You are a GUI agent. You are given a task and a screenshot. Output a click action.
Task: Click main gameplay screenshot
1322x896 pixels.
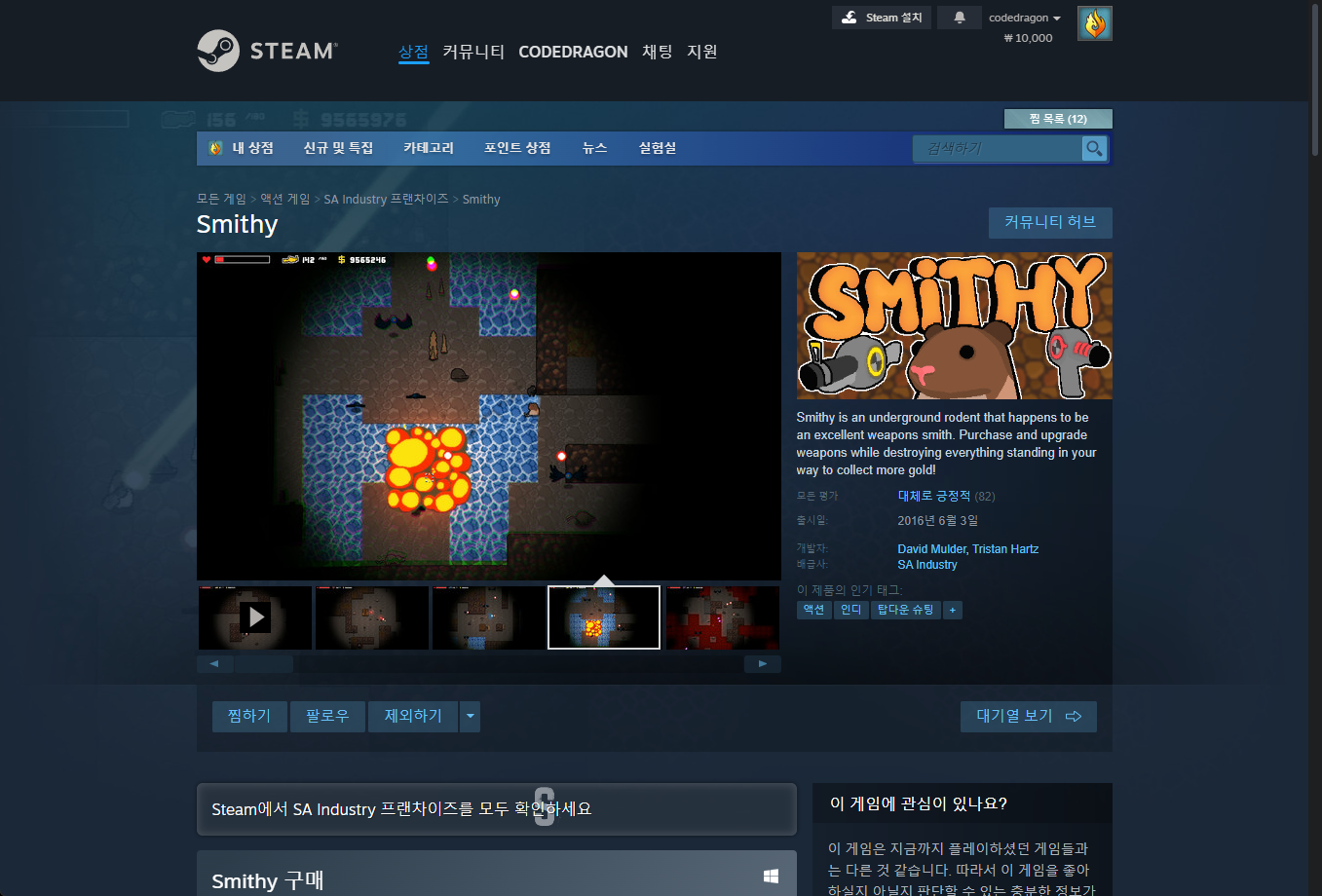tap(489, 417)
